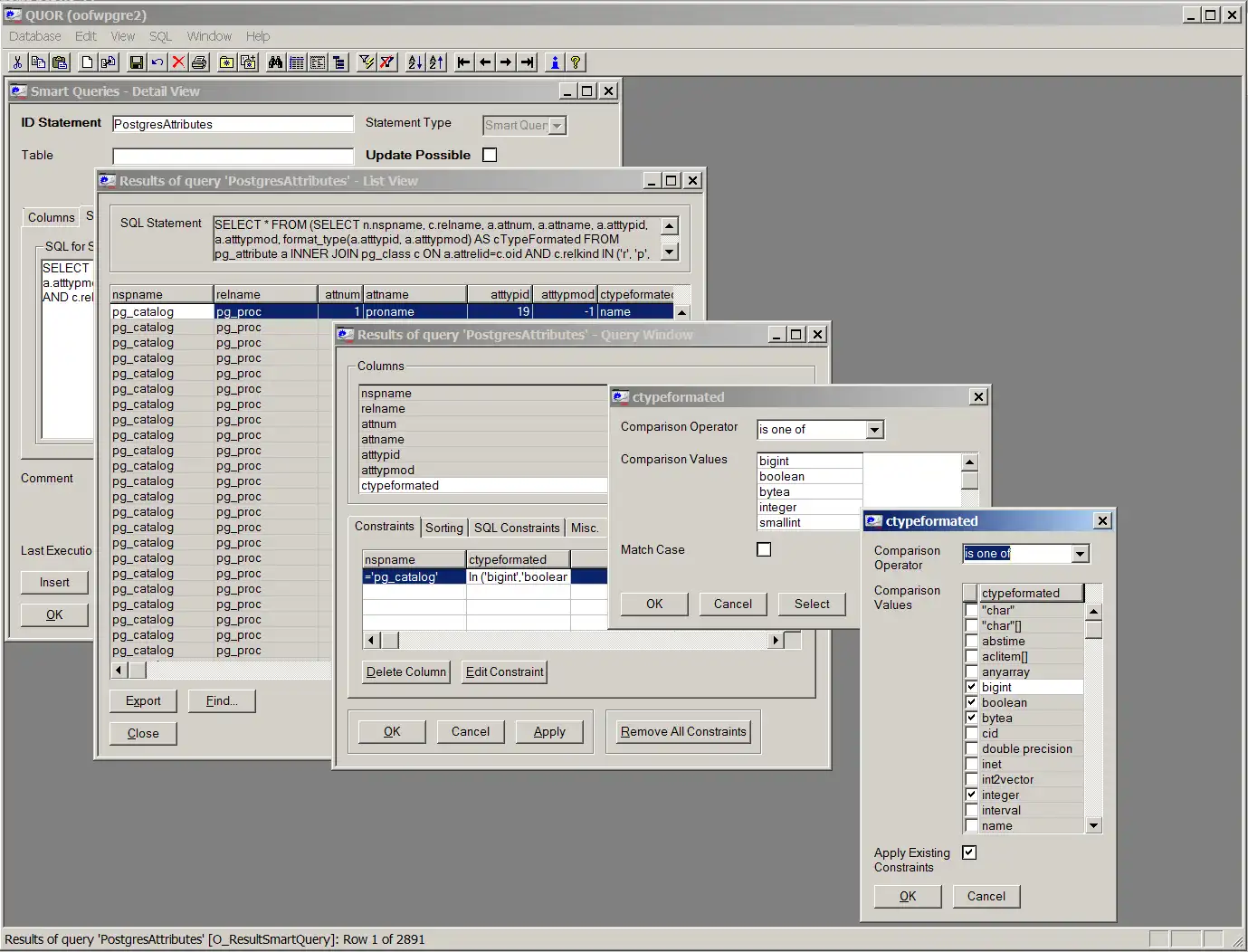Check the double precision checkbox
Image resolution: width=1248 pixels, height=952 pixels.
pyautogui.click(x=971, y=748)
